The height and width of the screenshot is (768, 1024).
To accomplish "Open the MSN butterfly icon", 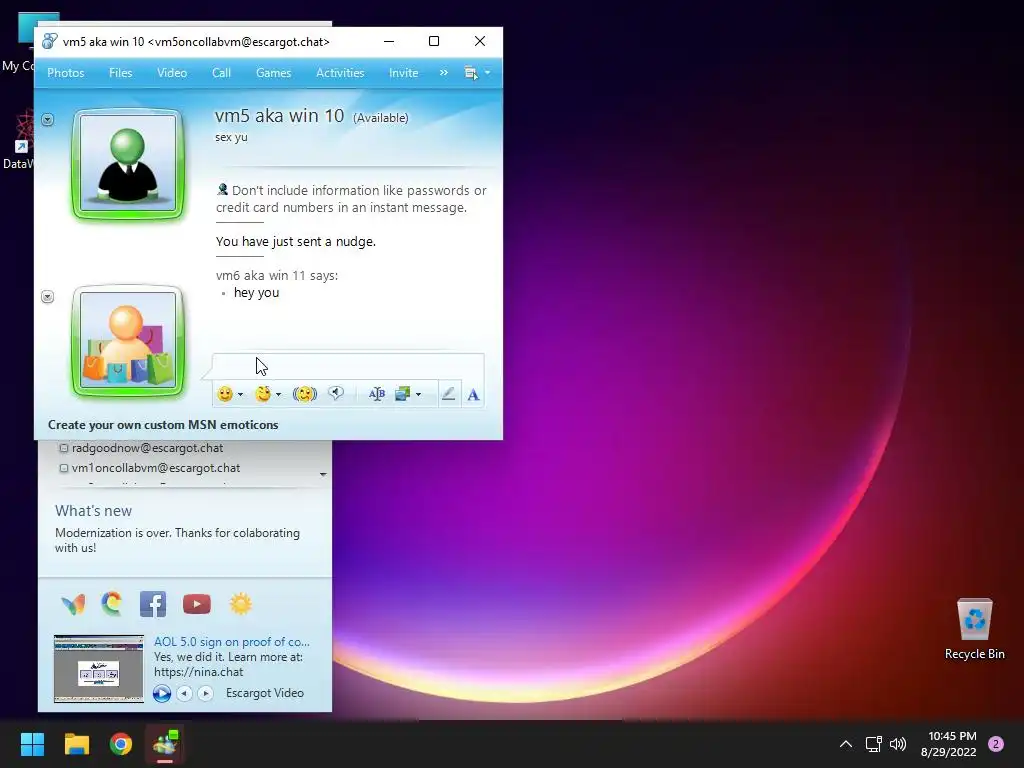I will pyautogui.click(x=73, y=604).
